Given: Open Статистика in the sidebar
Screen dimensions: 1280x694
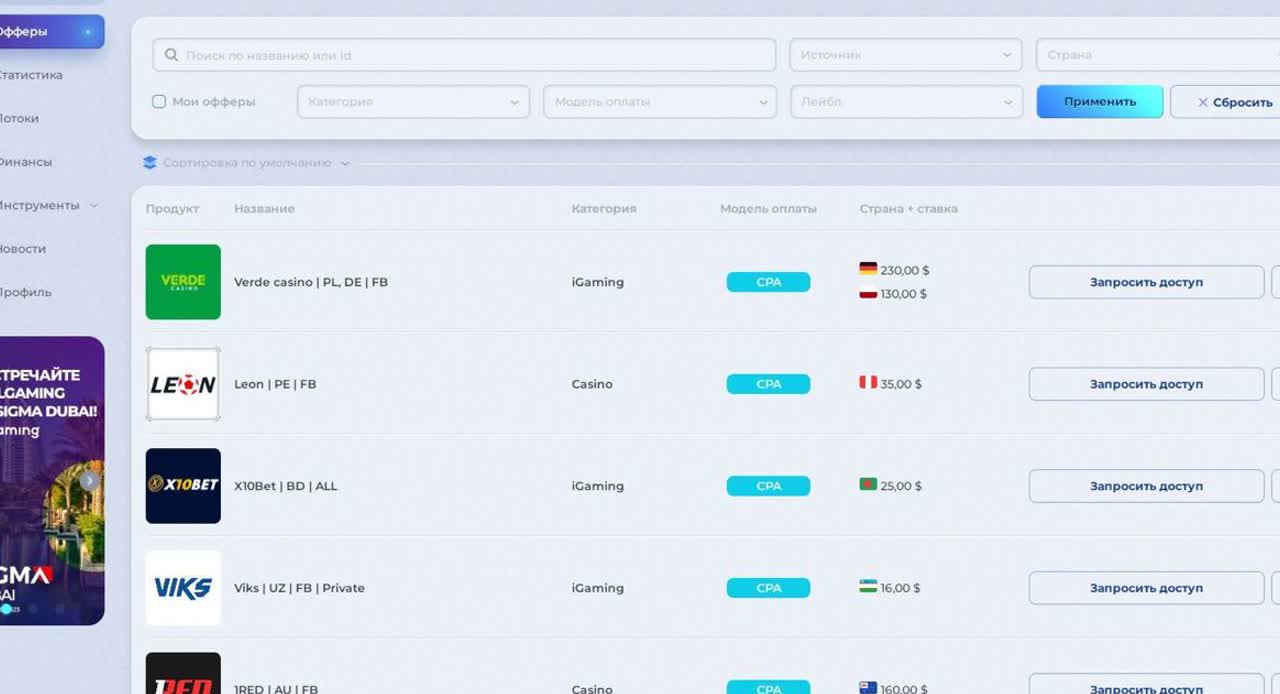Looking at the screenshot, I should point(30,75).
